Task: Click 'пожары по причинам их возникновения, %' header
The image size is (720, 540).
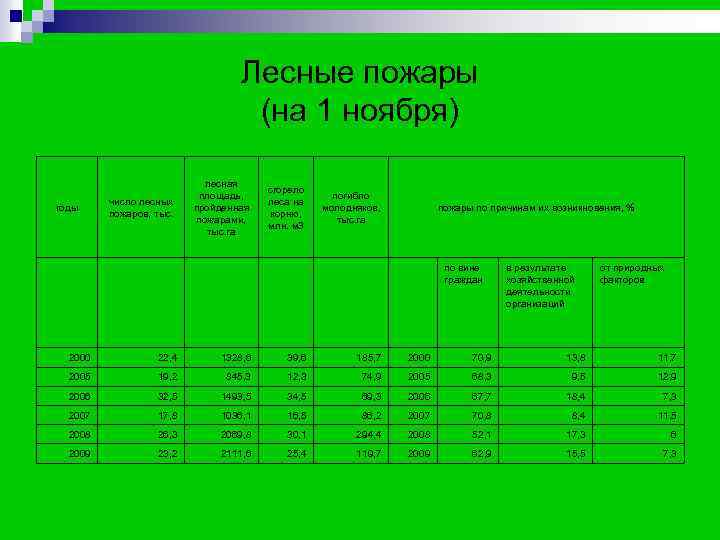Action: (x=536, y=208)
